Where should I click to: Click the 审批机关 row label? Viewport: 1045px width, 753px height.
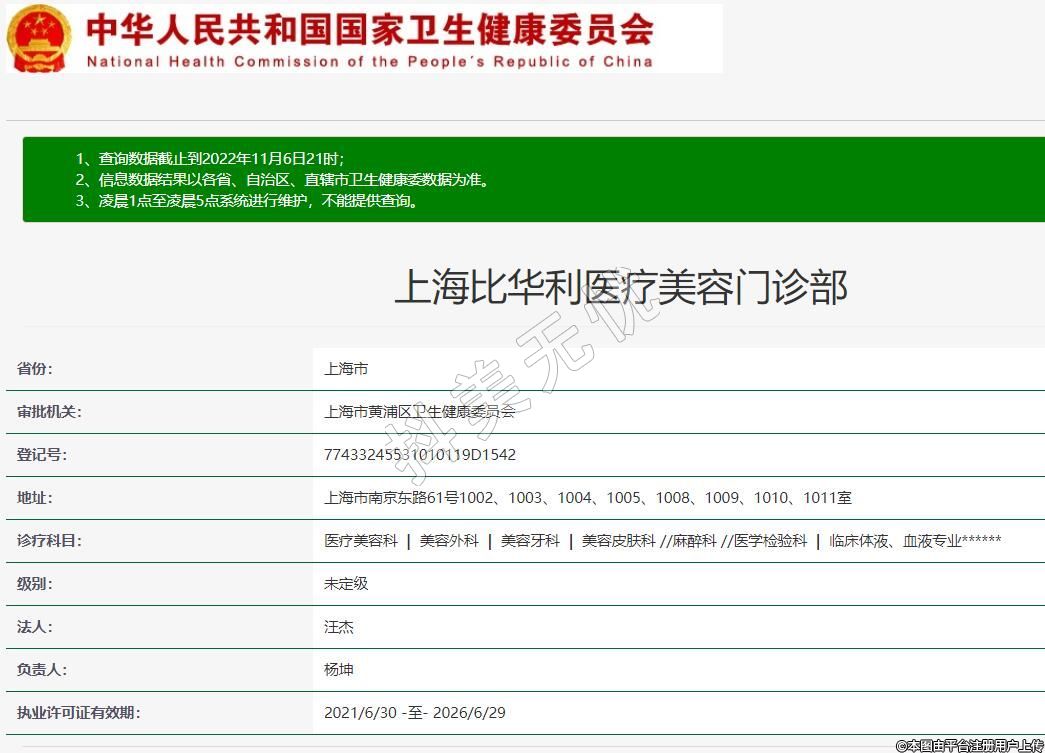49,412
